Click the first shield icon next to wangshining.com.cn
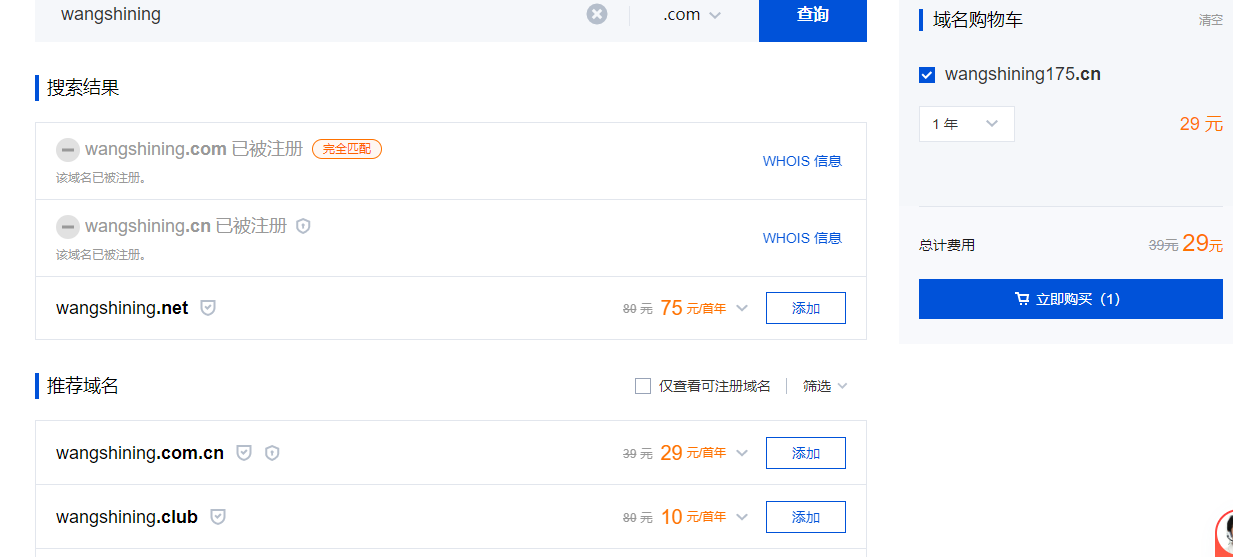Viewport: 1233px width, 557px height. 244,453
